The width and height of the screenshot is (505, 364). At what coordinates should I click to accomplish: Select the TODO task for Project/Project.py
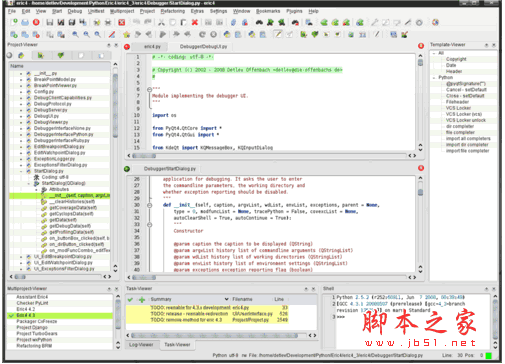(207, 320)
